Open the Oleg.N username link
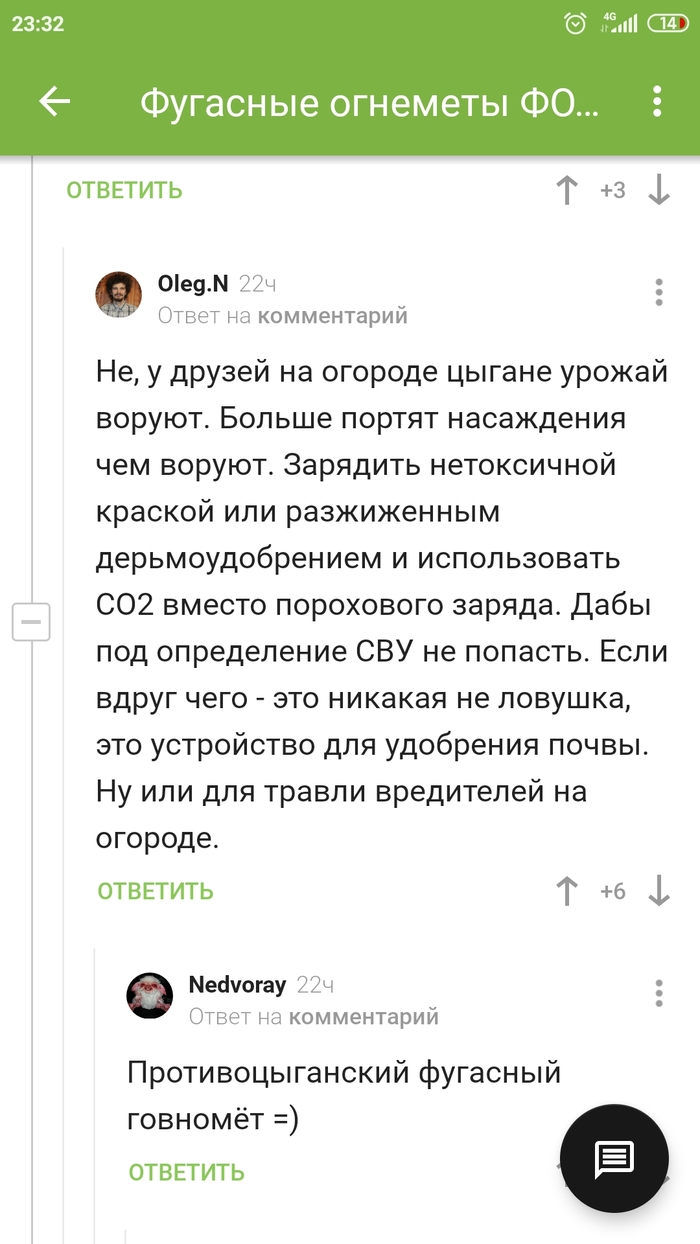The width and height of the screenshot is (700, 1244). pyautogui.click(x=193, y=284)
